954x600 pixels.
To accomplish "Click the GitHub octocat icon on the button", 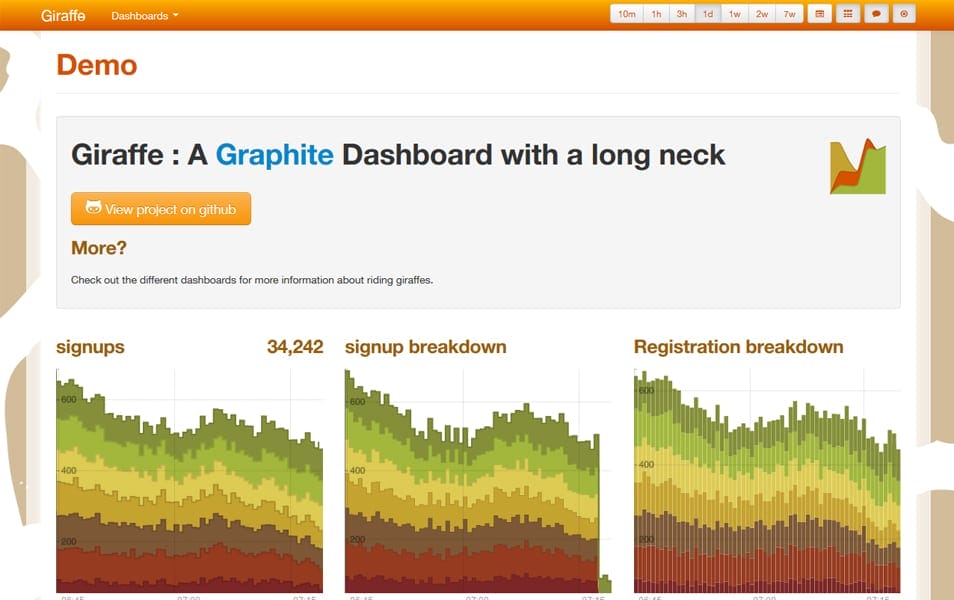I will tap(92, 208).
